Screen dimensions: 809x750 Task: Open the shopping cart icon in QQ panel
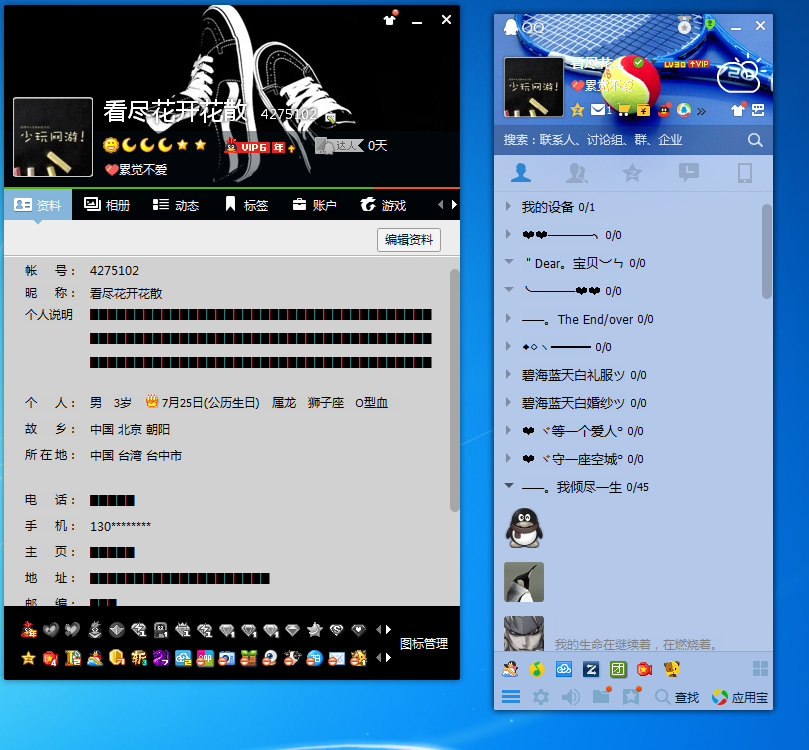coord(623,110)
